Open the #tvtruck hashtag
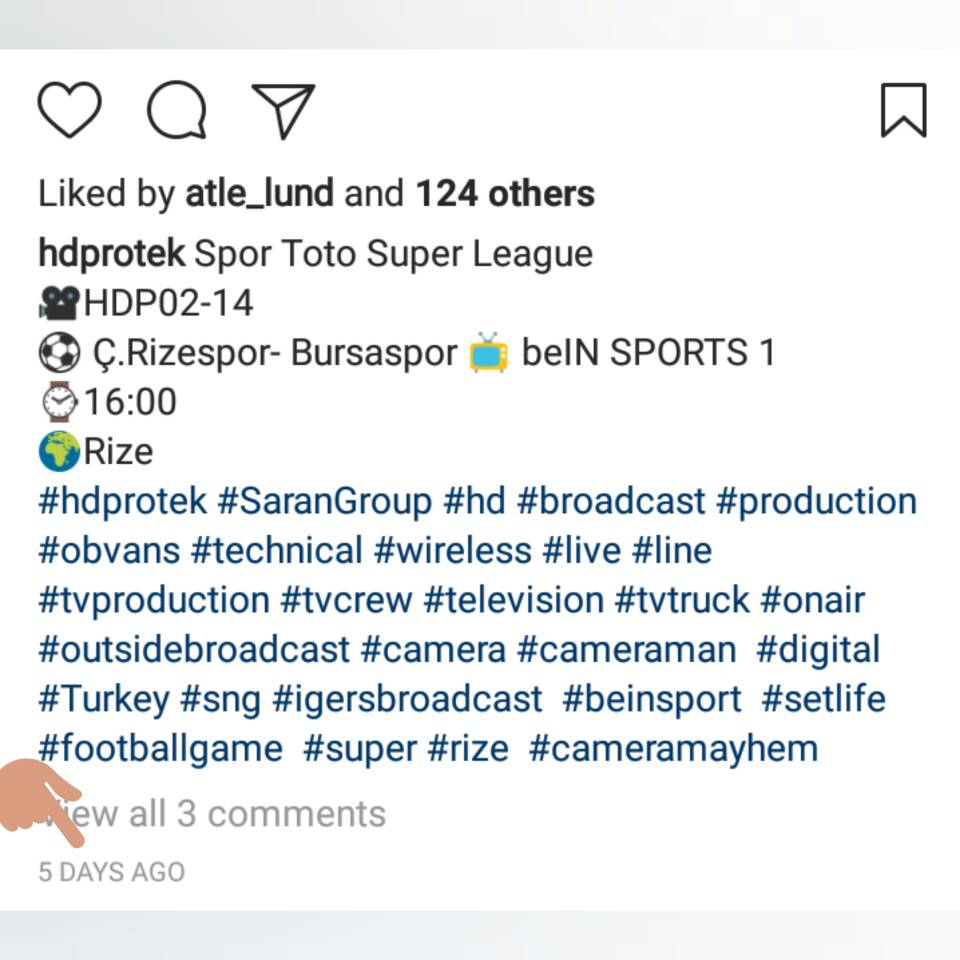The width and height of the screenshot is (960, 960). pyautogui.click(x=681, y=601)
